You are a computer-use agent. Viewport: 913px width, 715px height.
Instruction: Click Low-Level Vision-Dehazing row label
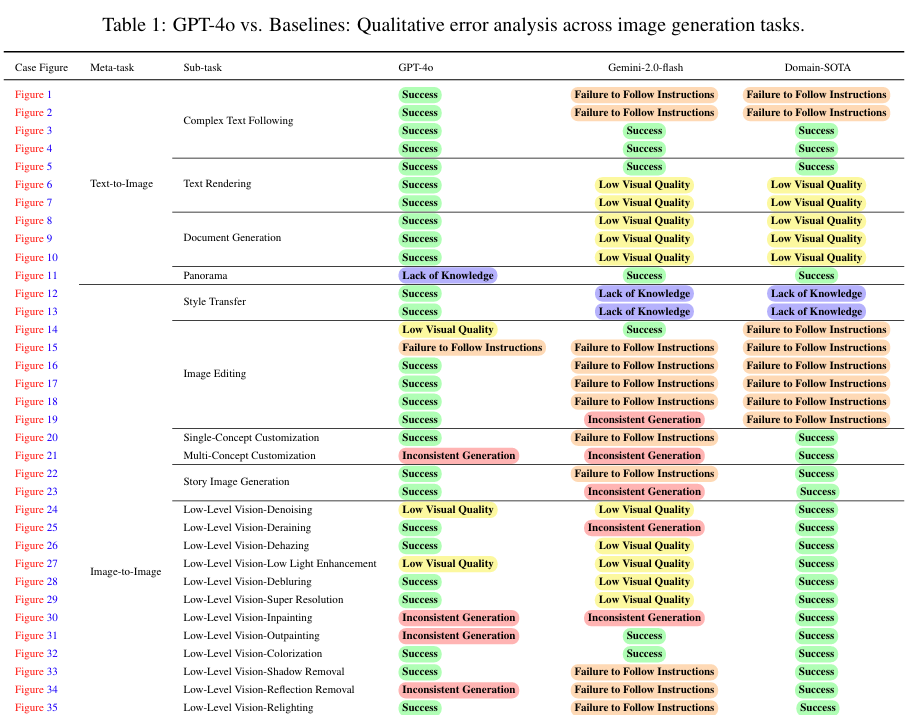point(246,546)
